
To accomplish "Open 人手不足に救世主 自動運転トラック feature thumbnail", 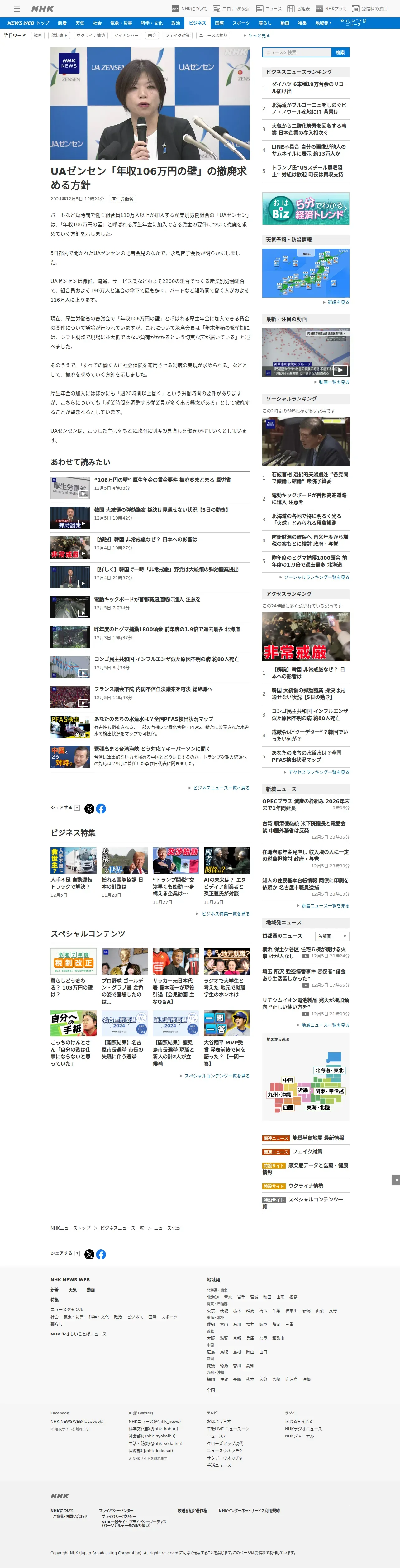I will (x=74, y=861).
